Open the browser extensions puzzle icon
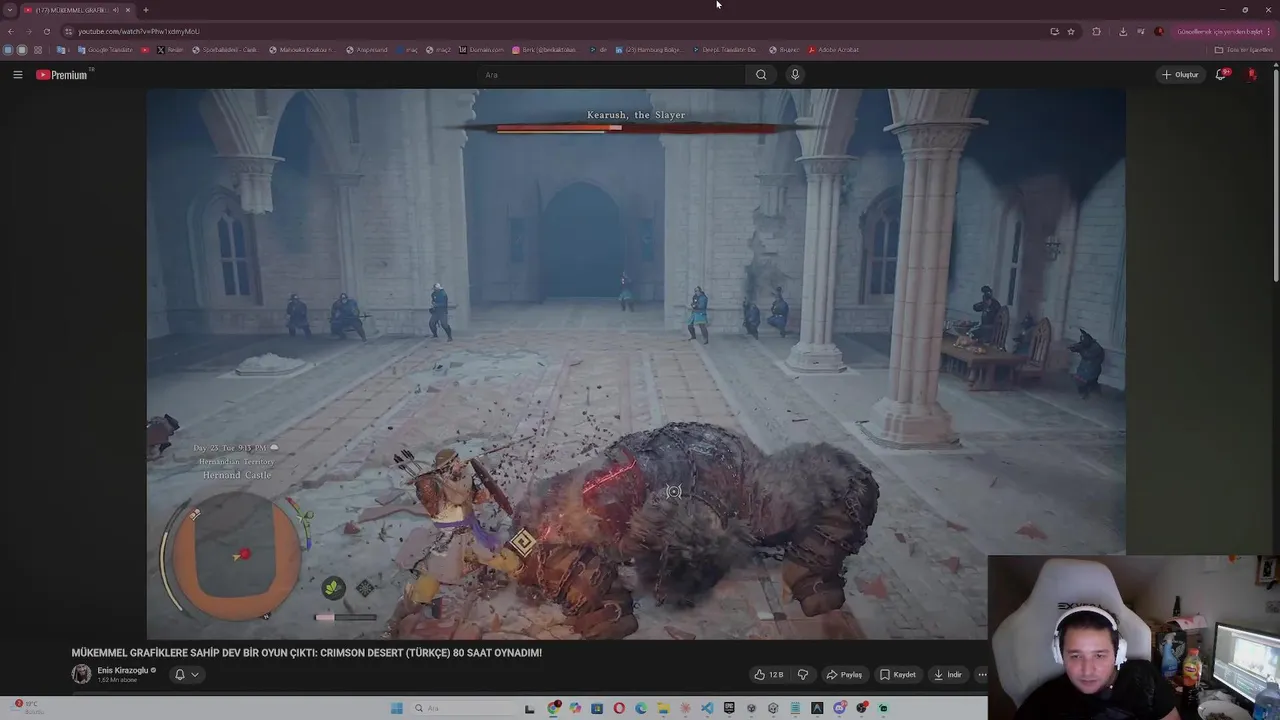Screen dimensions: 1280x720 pyautogui.click(x=1096, y=31)
